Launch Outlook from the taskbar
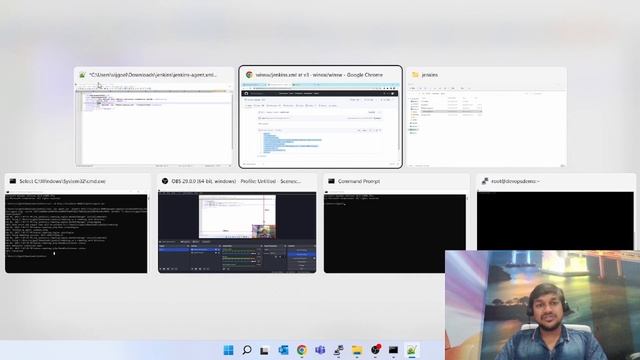640x360 pixels. [283, 350]
